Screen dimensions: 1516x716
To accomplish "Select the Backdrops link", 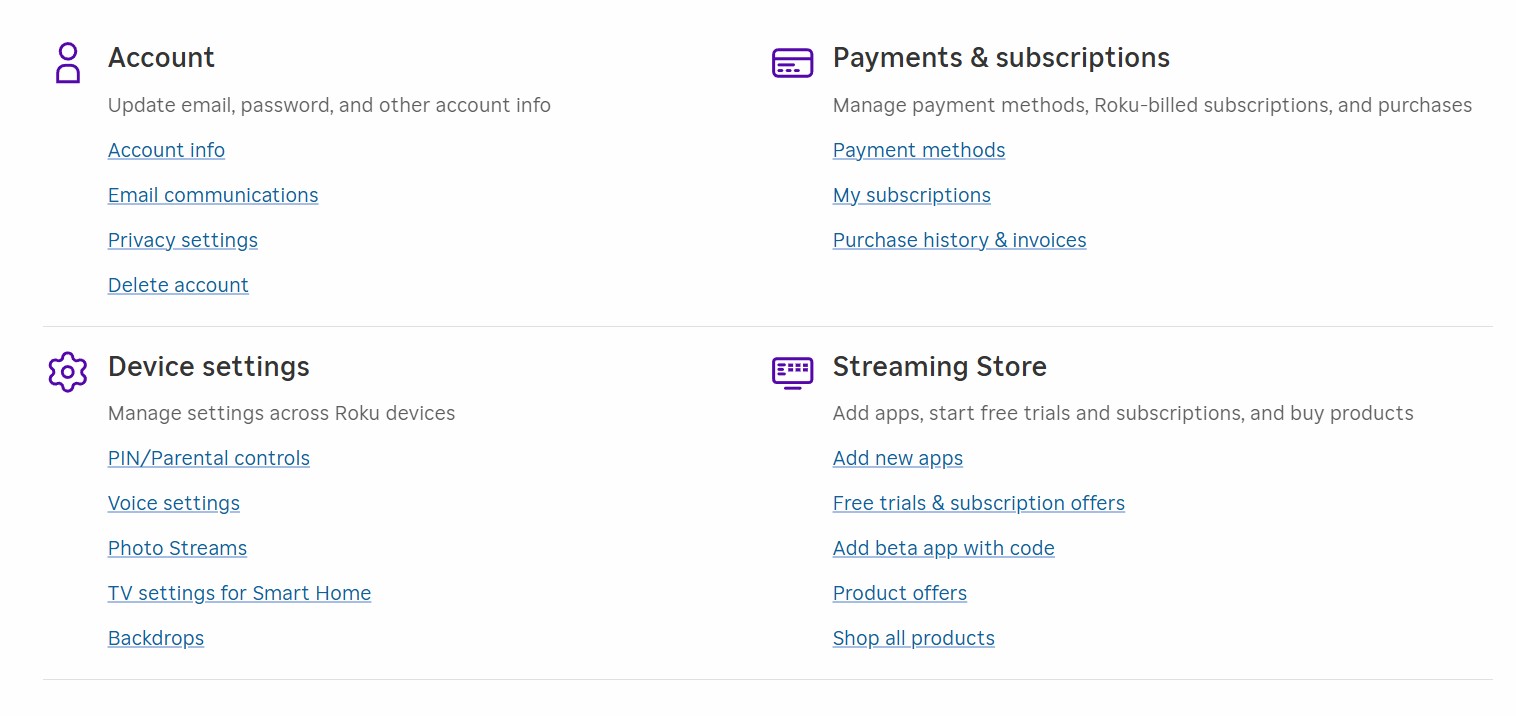I will [x=156, y=638].
